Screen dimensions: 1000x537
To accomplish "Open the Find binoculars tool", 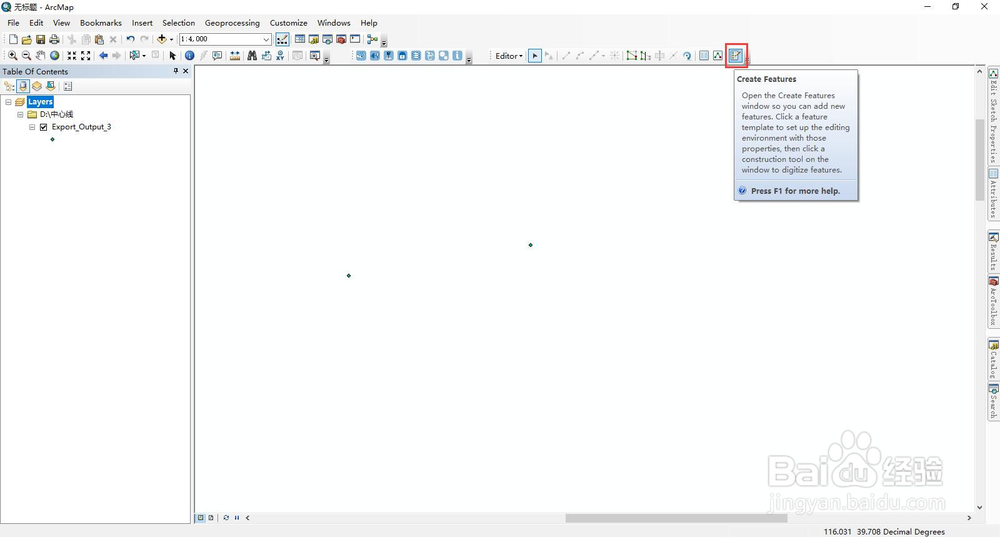I will coord(252,56).
